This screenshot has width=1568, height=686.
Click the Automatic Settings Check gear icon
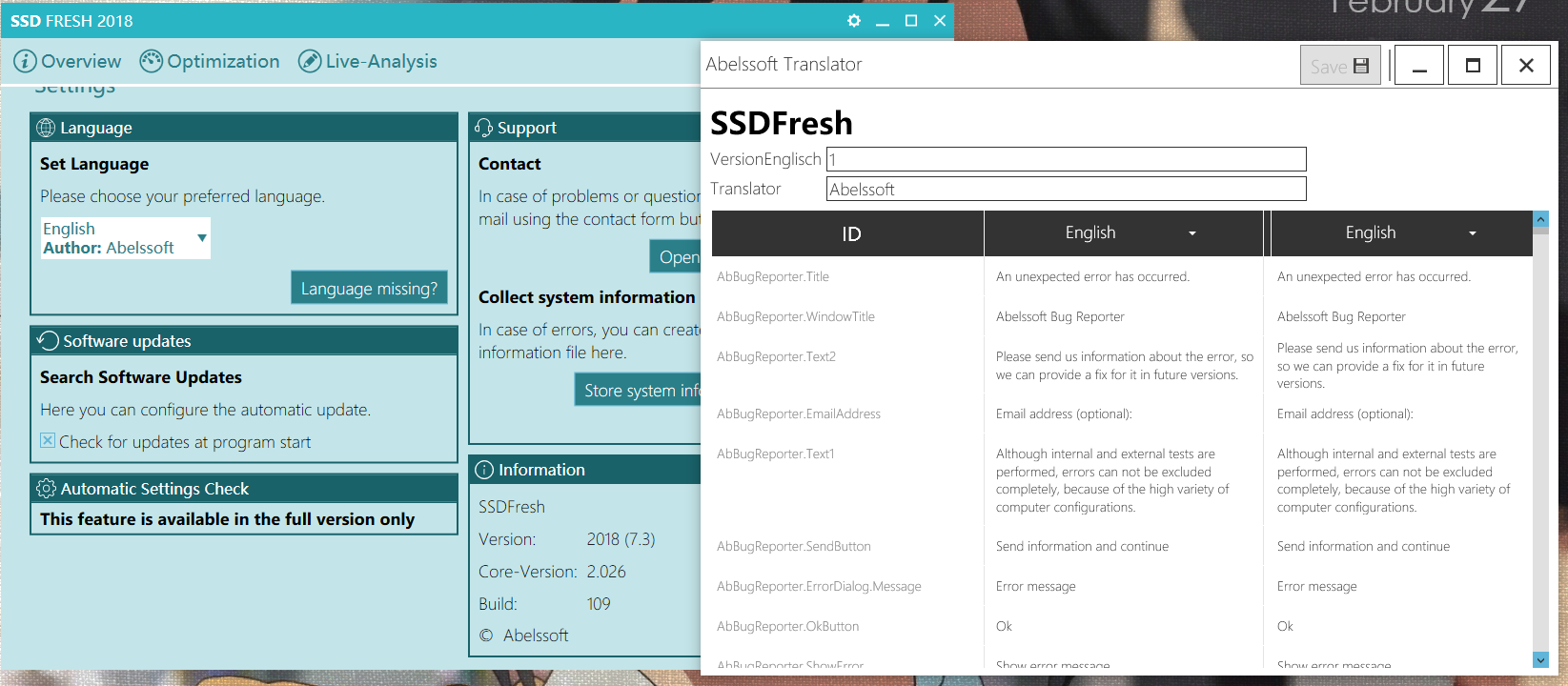coord(46,489)
